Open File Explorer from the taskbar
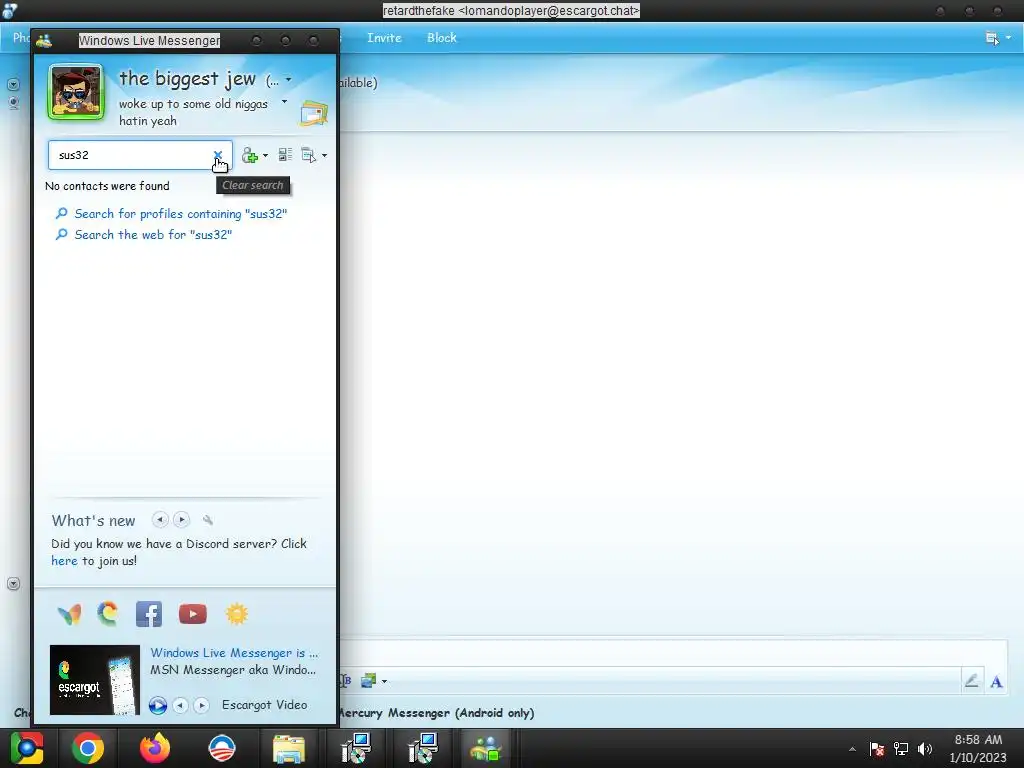Image resolution: width=1024 pixels, height=768 pixels. pyautogui.click(x=289, y=749)
